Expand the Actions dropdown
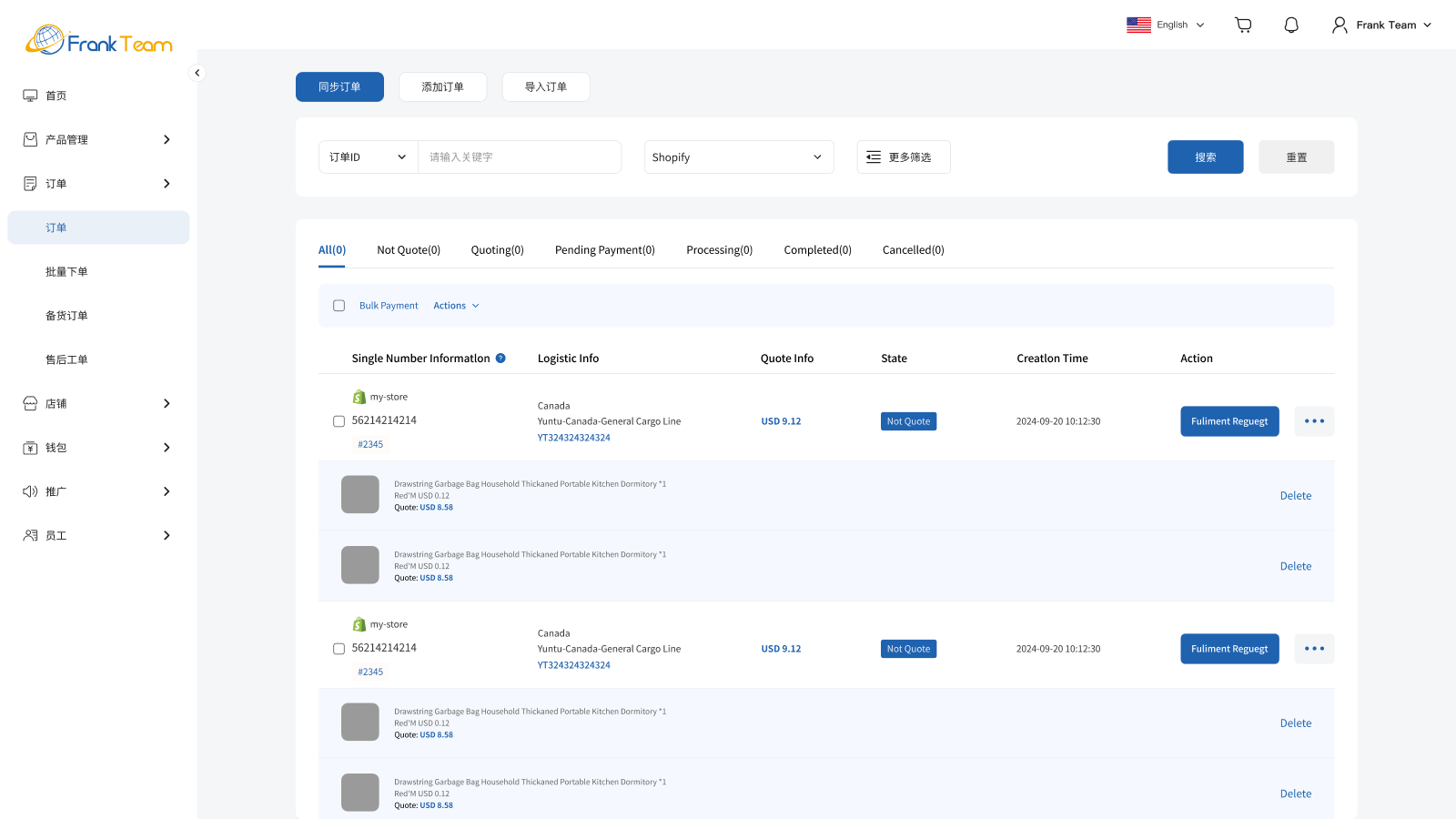The image size is (1456, 819). pyautogui.click(x=456, y=305)
